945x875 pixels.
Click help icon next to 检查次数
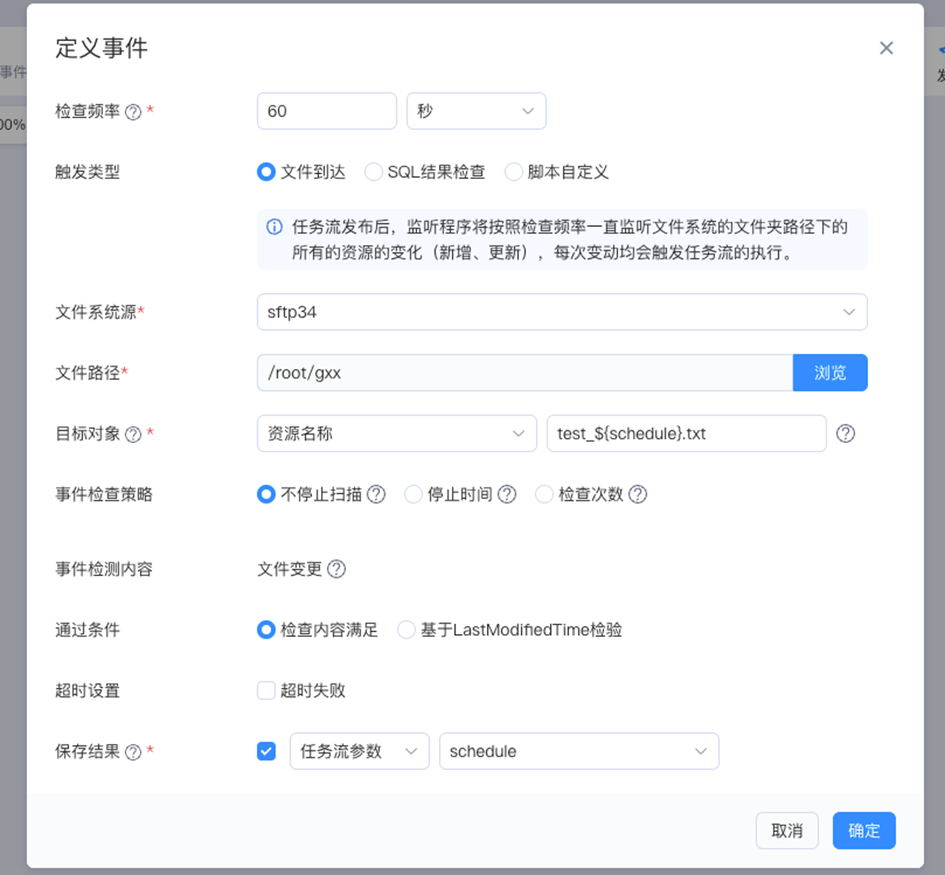tap(637, 494)
